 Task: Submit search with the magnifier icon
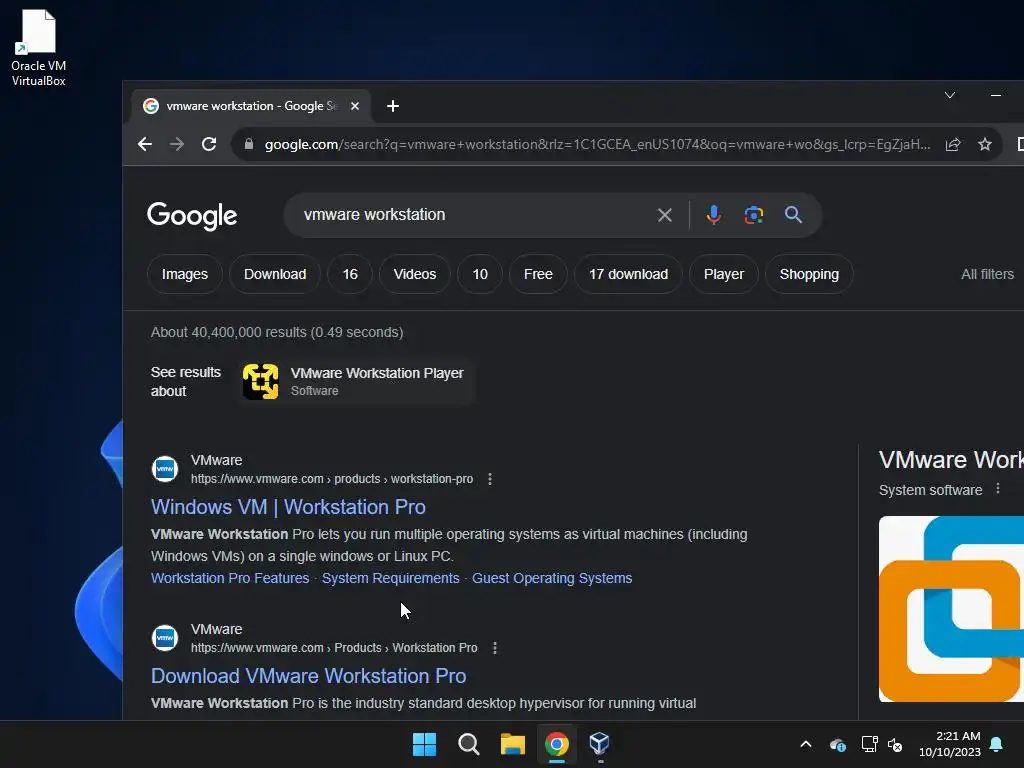[x=793, y=215]
